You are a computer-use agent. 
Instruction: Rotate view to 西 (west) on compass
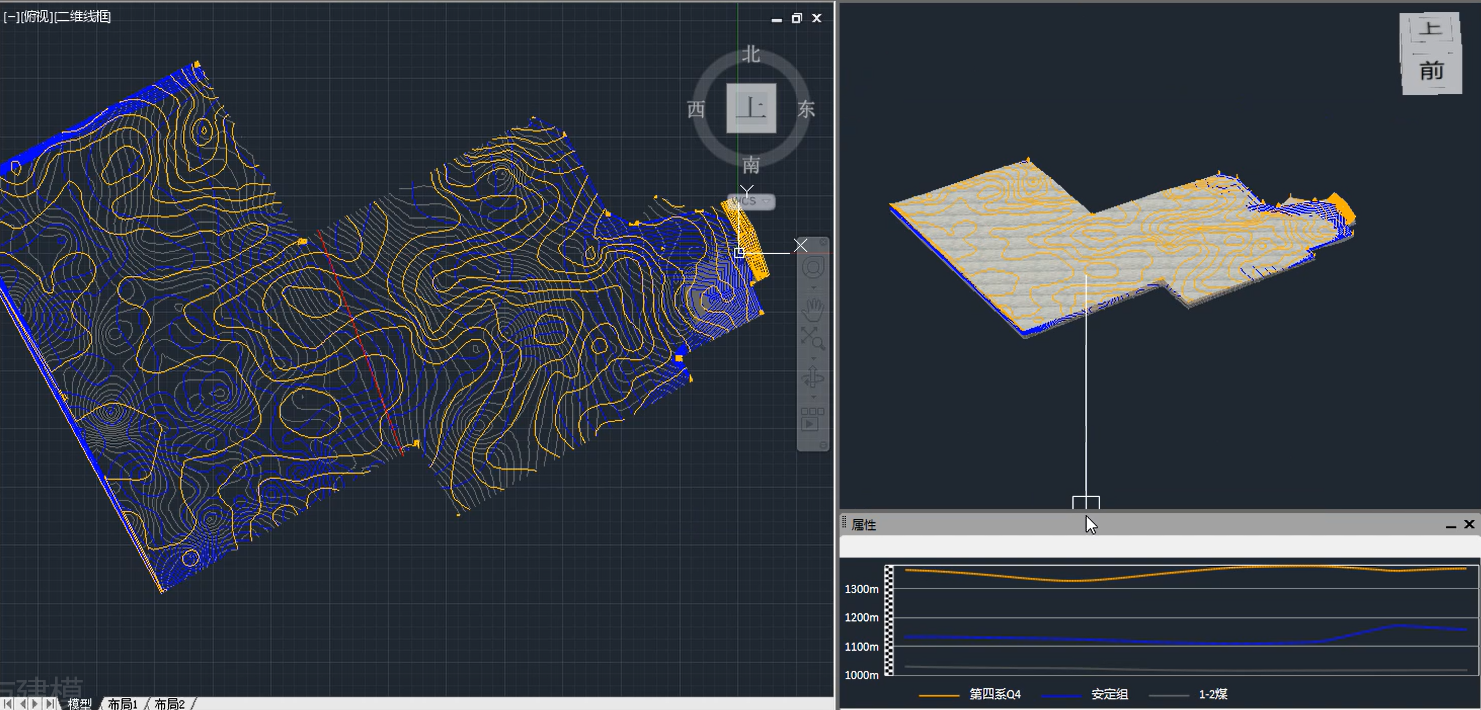696,110
